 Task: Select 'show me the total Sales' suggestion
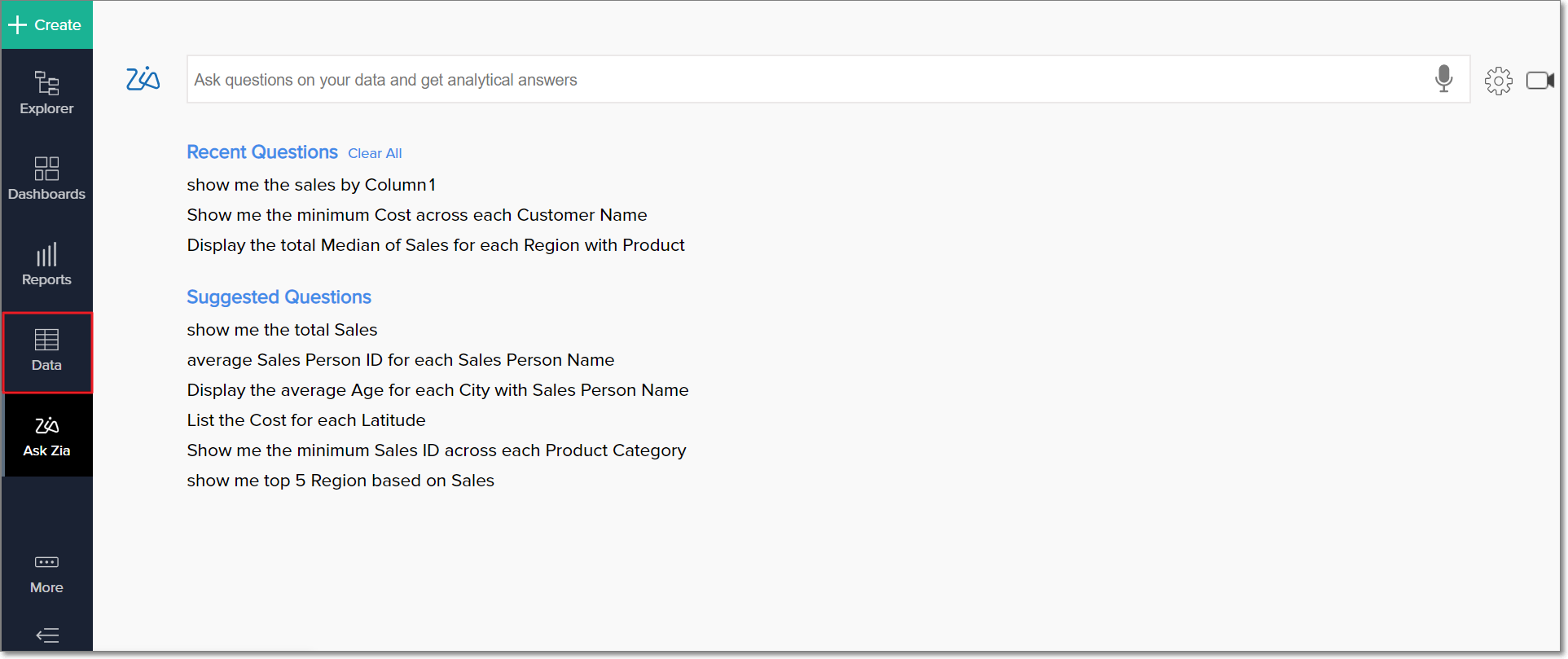[x=282, y=330]
